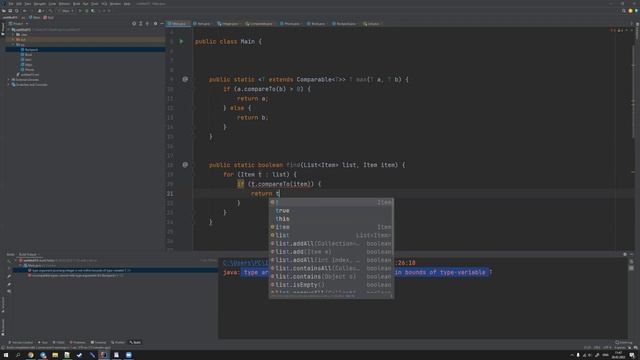Choose 'list.isEmpty()' completion suggestion
Screen dimensions: 640x360
[331, 285]
